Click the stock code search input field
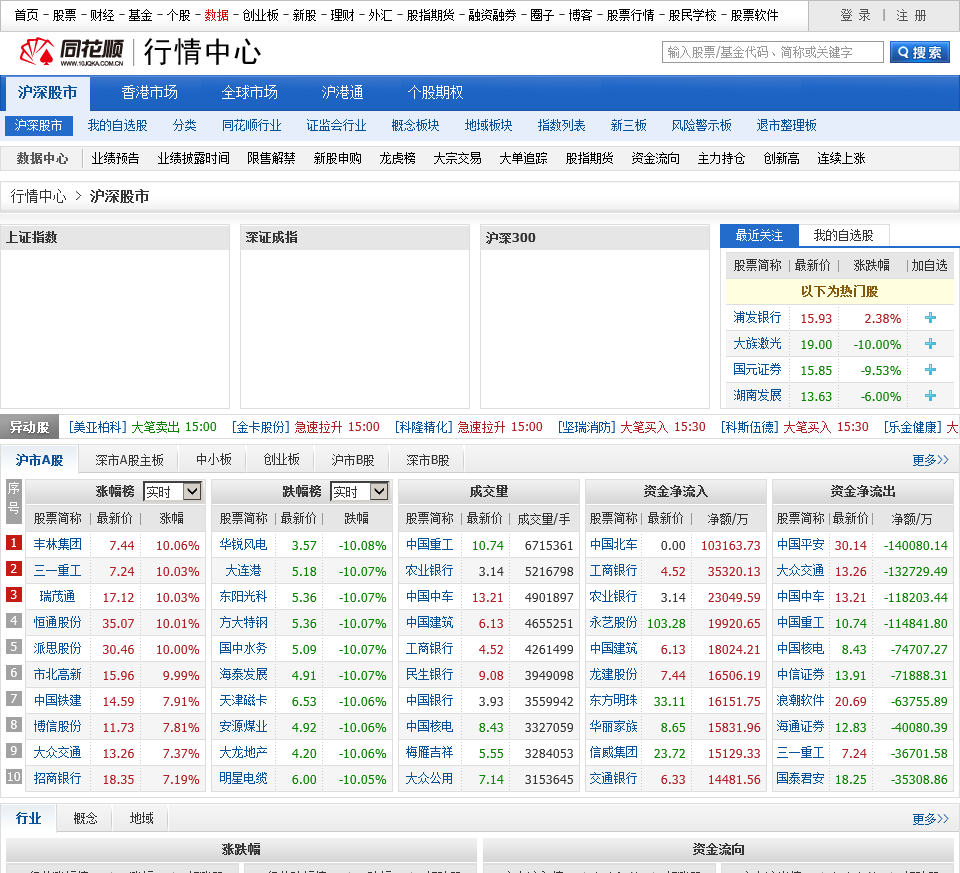Image resolution: width=960 pixels, height=873 pixels. [x=772, y=52]
